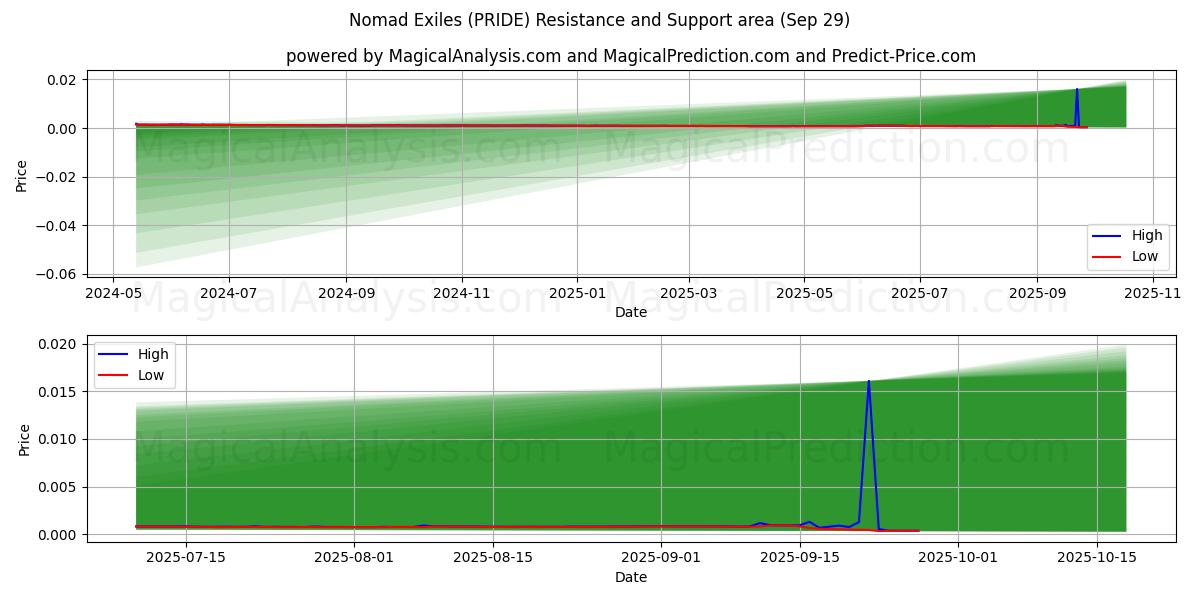Click the '2024-07' x-axis label
Viewport: 1200px width, 600px height.
coord(229,293)
